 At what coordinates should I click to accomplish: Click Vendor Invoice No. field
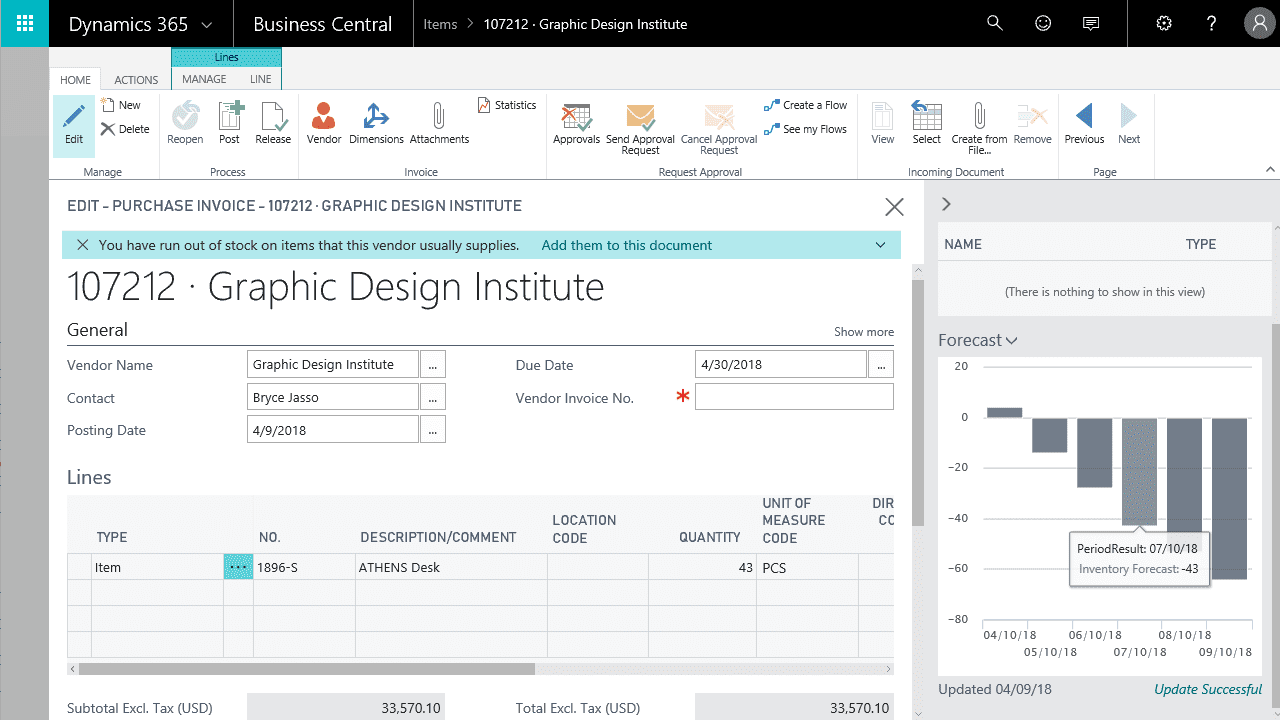[x=794, y=397]
